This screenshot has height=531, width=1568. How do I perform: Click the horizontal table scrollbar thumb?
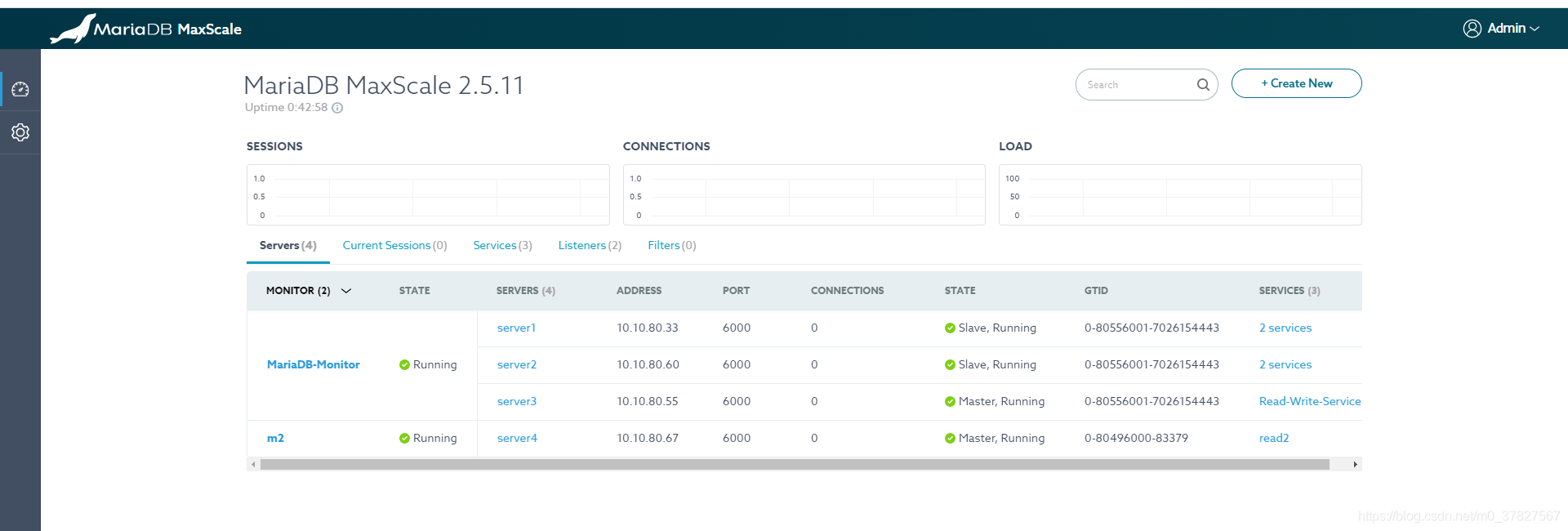[x=794, y=465]
